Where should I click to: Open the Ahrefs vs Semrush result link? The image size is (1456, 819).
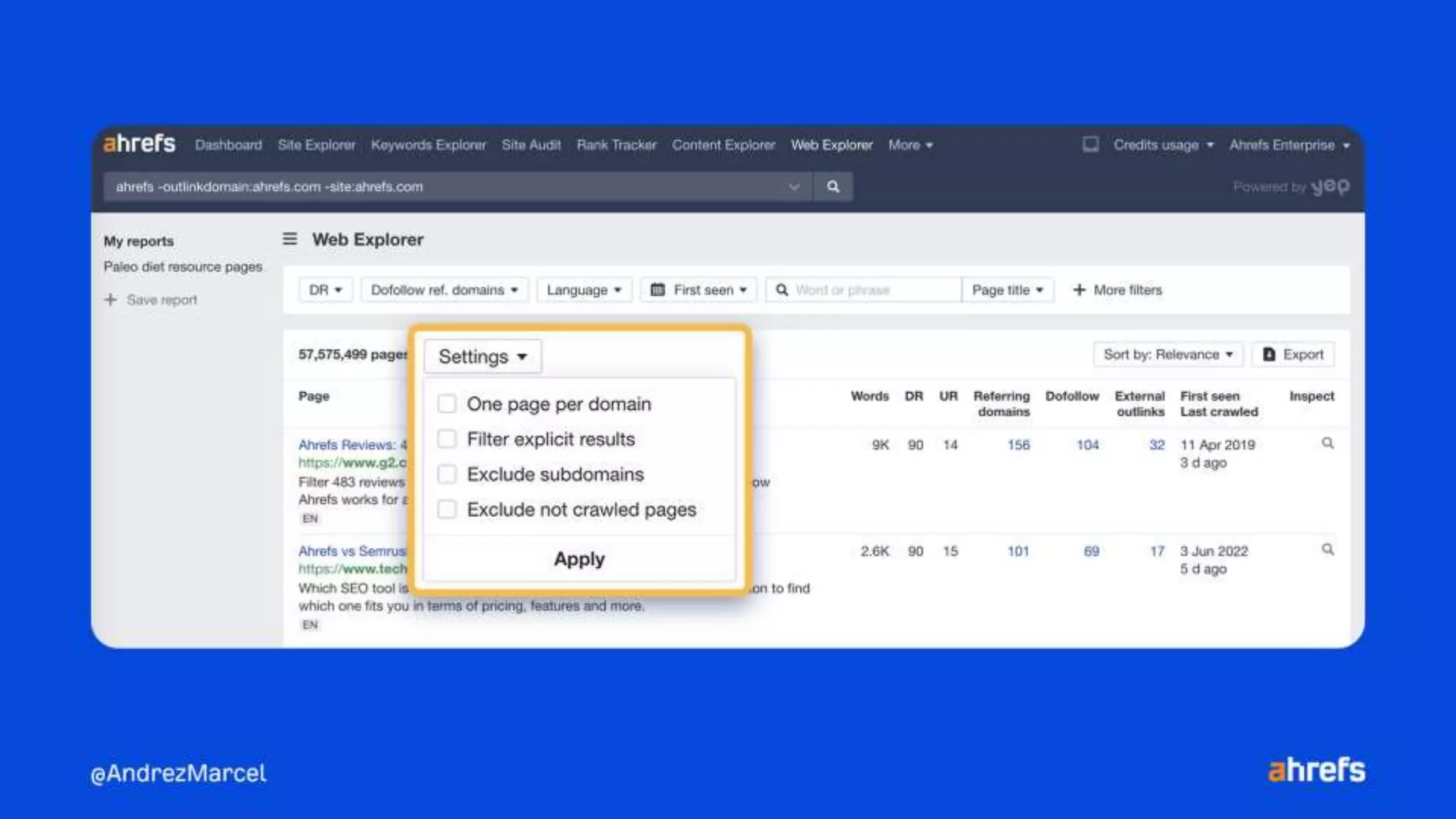coord(353,551)
